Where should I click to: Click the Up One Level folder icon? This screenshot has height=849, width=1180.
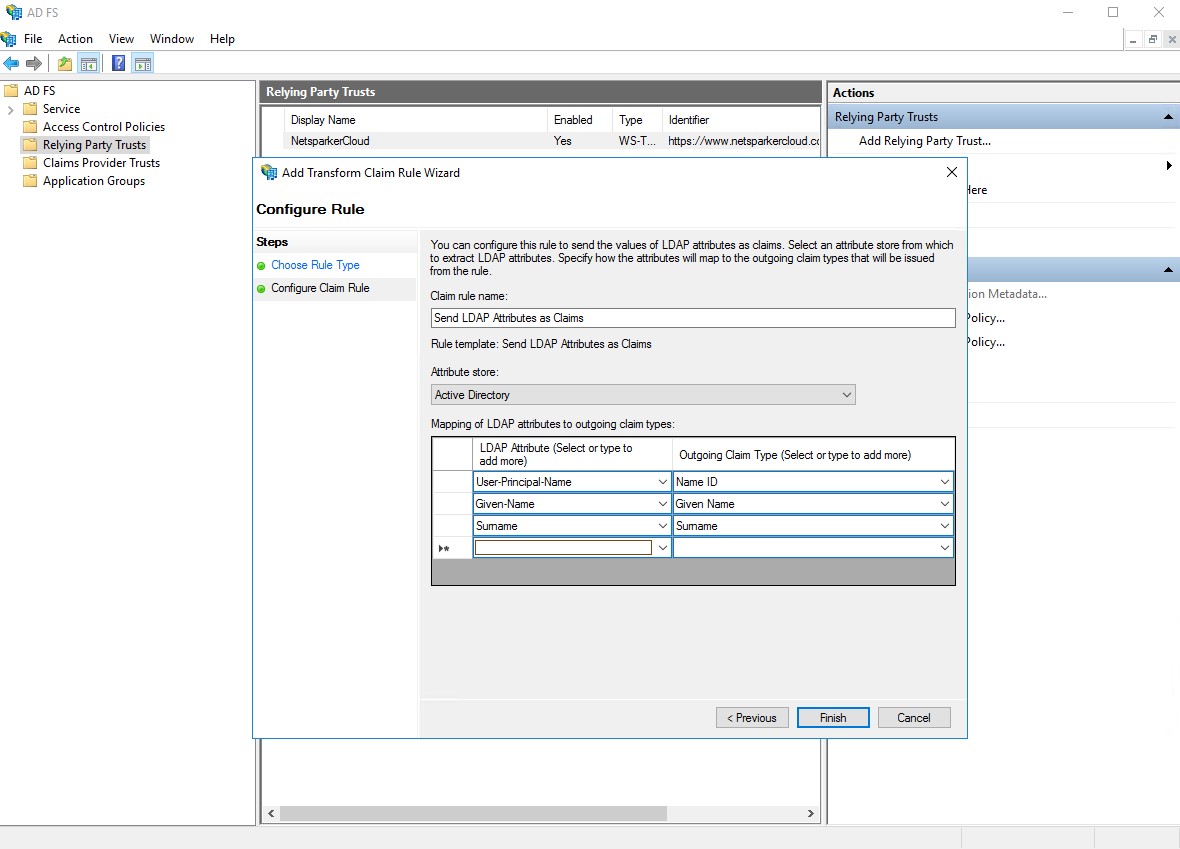[65, 64]
